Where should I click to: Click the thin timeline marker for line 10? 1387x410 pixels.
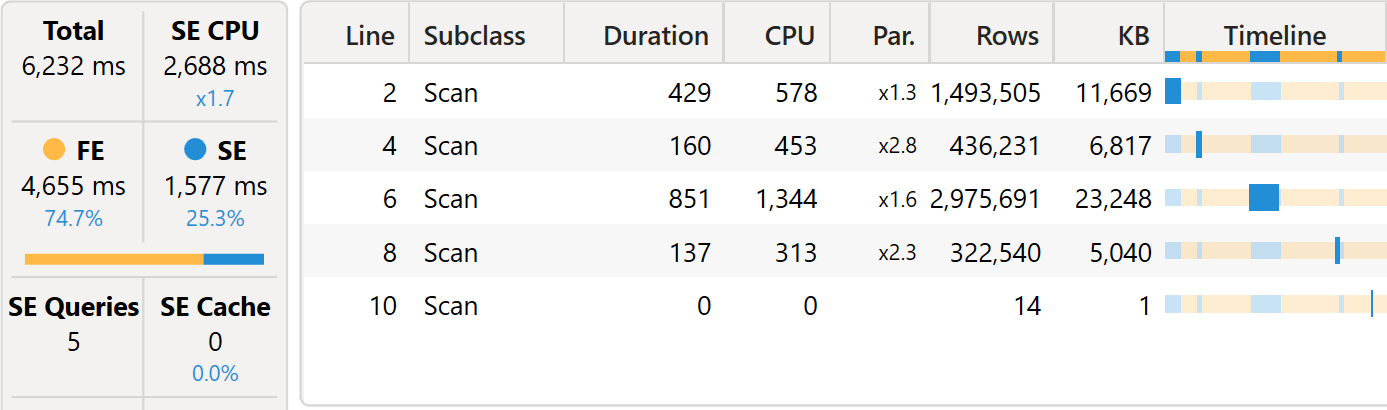click(x=1372, y=304)
